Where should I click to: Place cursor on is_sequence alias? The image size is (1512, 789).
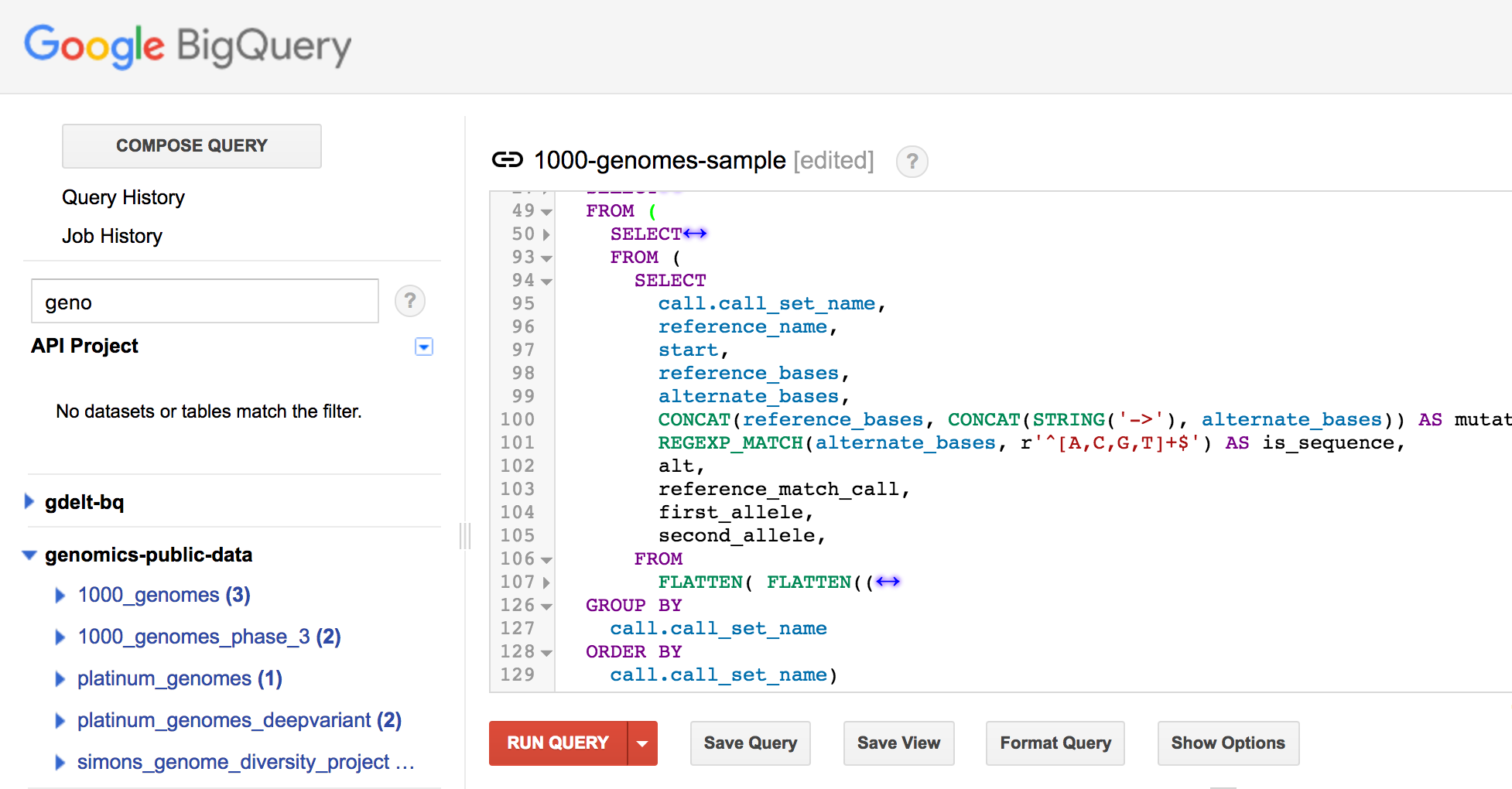click(x=1329, y=442)
